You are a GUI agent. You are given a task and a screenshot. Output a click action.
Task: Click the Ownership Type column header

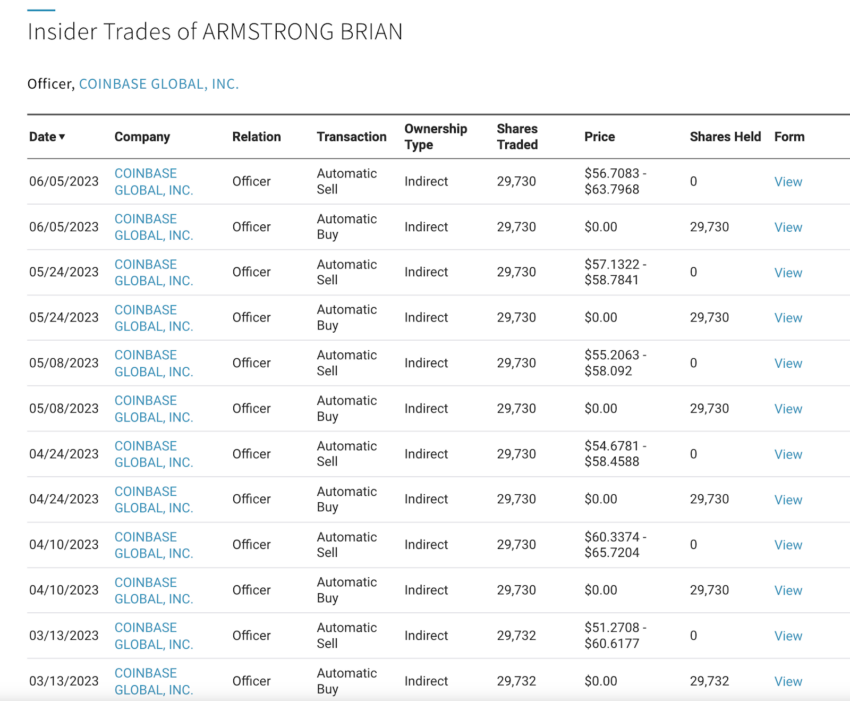coord(435,137)
